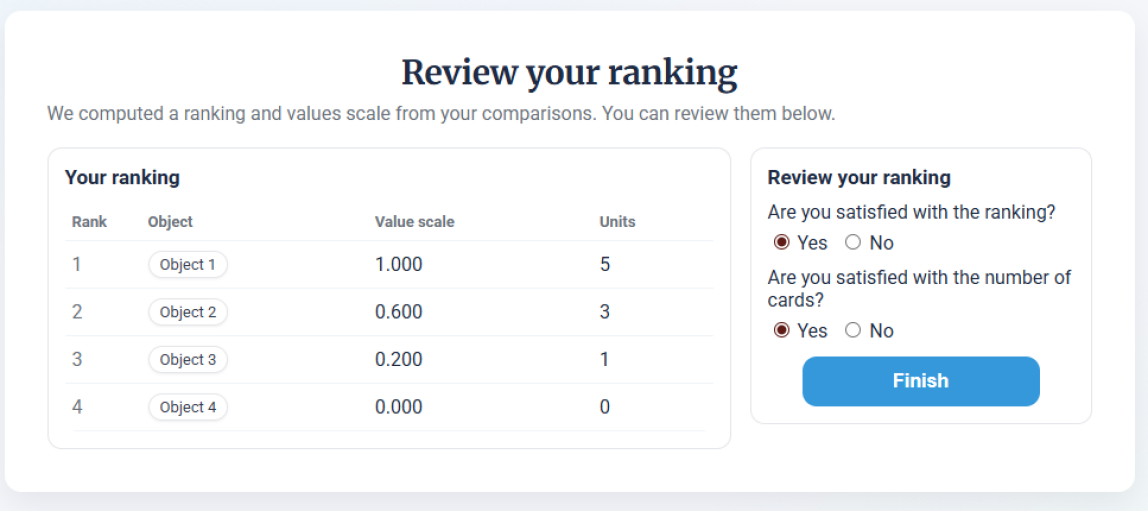
Task: Choose No for satisfied with number of cards
Action: (853, 330)
